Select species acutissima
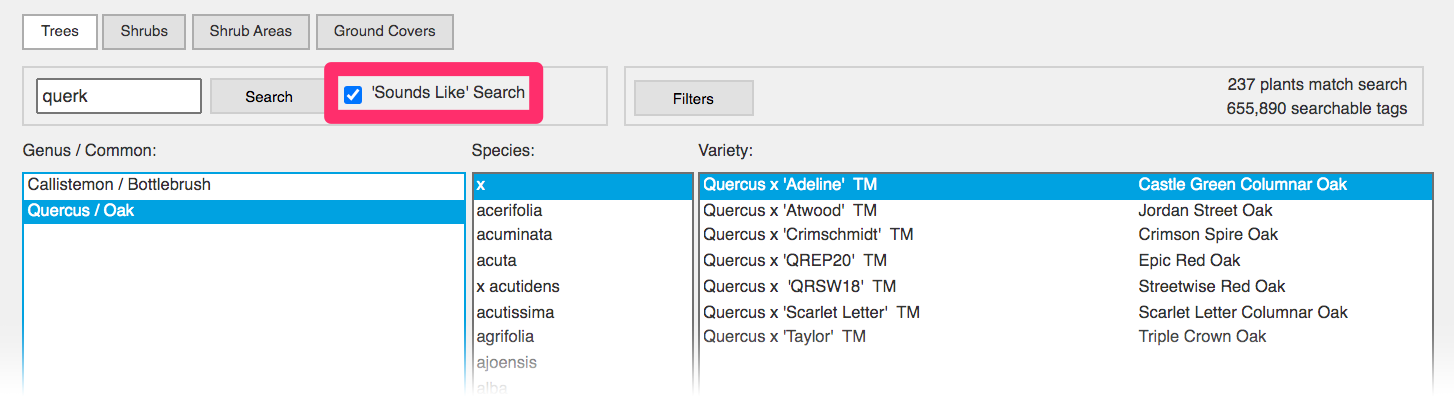1454x404 pixels. [x=515, y=312]
